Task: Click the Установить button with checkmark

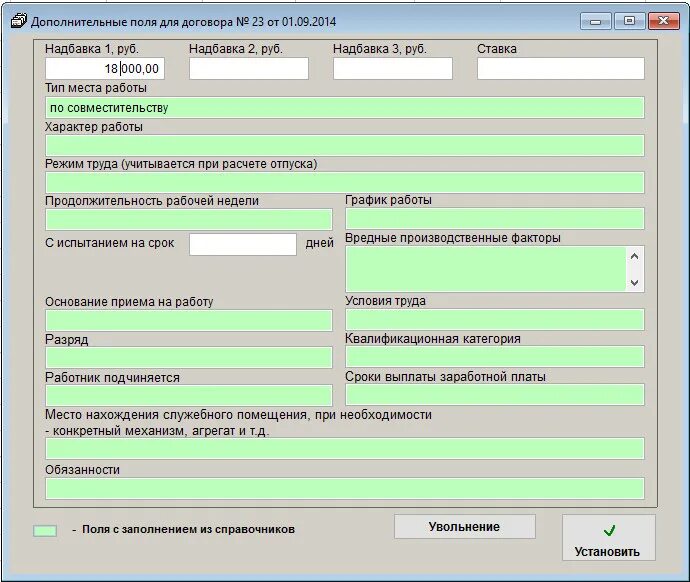Action: point(609,538)
